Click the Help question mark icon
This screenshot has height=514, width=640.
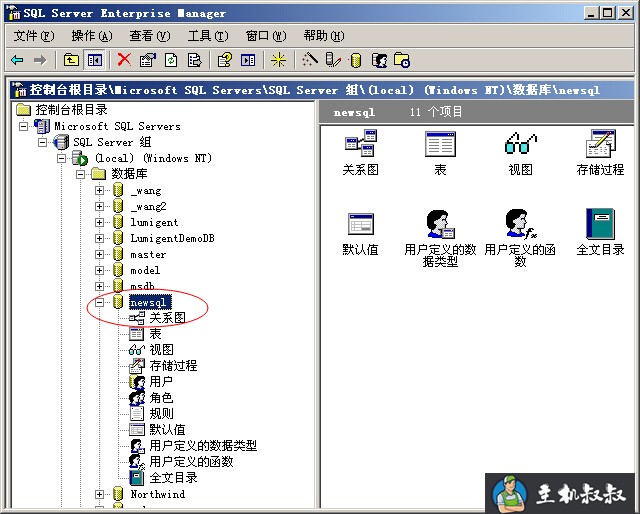tap(224, 60)
